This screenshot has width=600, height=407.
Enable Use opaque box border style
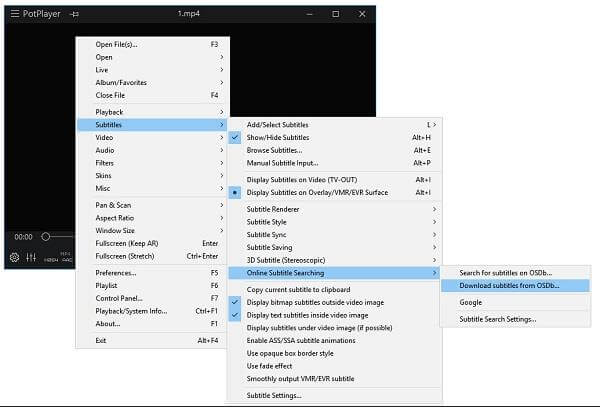335,353
